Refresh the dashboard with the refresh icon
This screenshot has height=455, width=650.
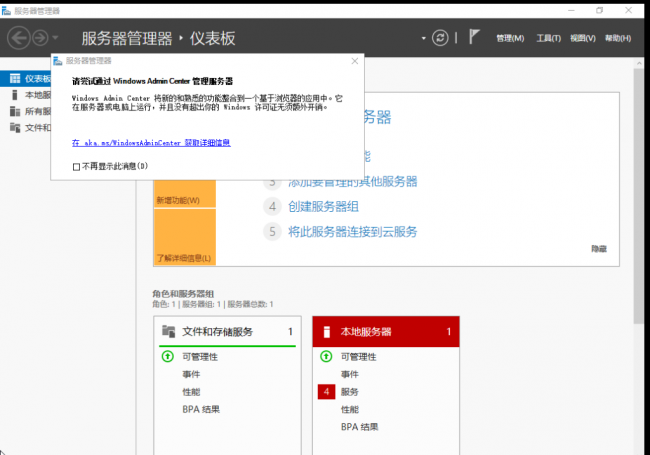point(440,38)
